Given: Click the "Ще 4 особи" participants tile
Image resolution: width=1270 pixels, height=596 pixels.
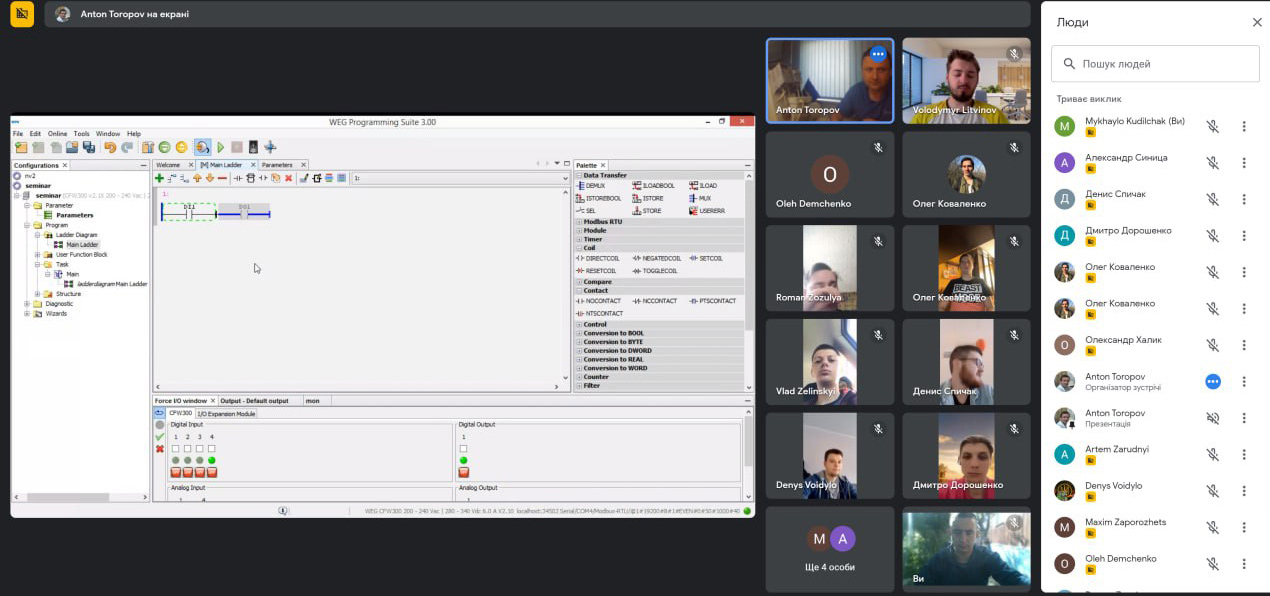Looking at the screenshot, I should coord(830,550).
